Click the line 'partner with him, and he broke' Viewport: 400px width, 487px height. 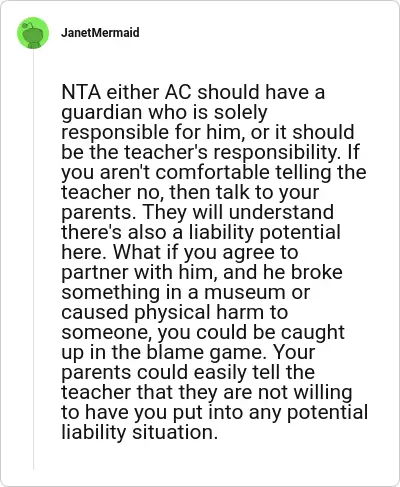click(x=202, y=272)
